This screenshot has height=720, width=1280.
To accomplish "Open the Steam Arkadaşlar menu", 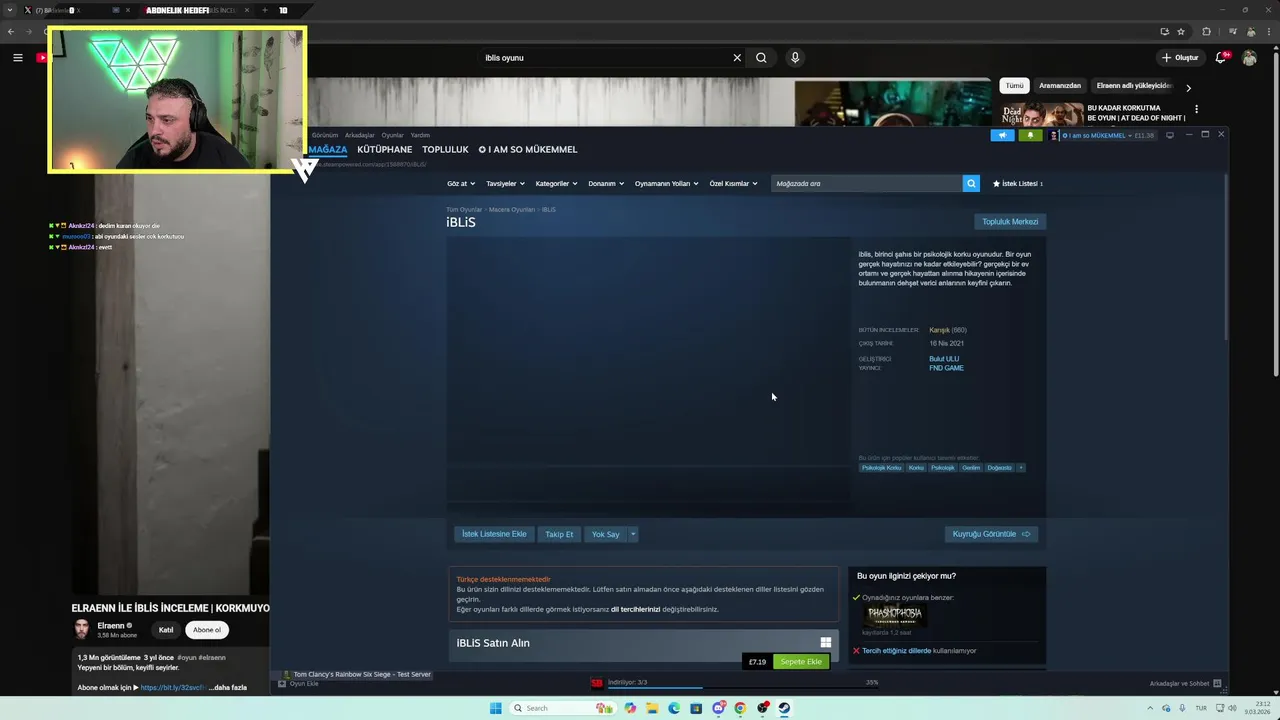I will 360,135.
